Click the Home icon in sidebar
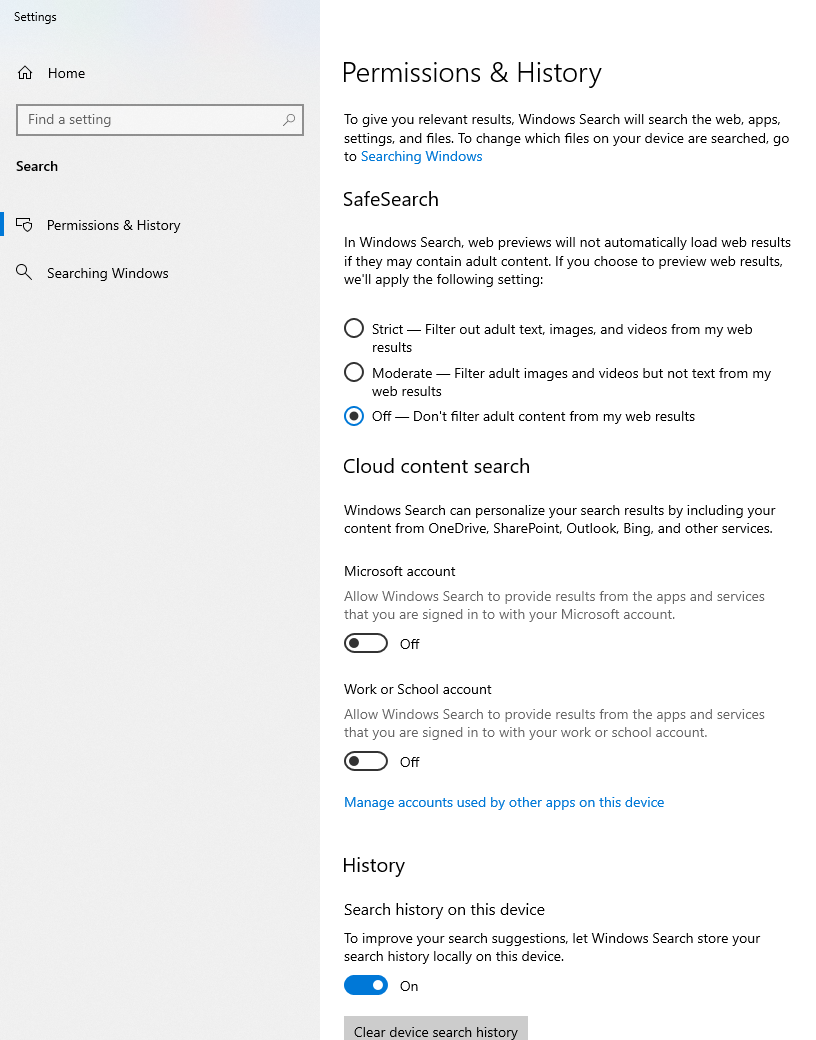The height and width of the screenshot is (1040, 816). coord(25,73)
